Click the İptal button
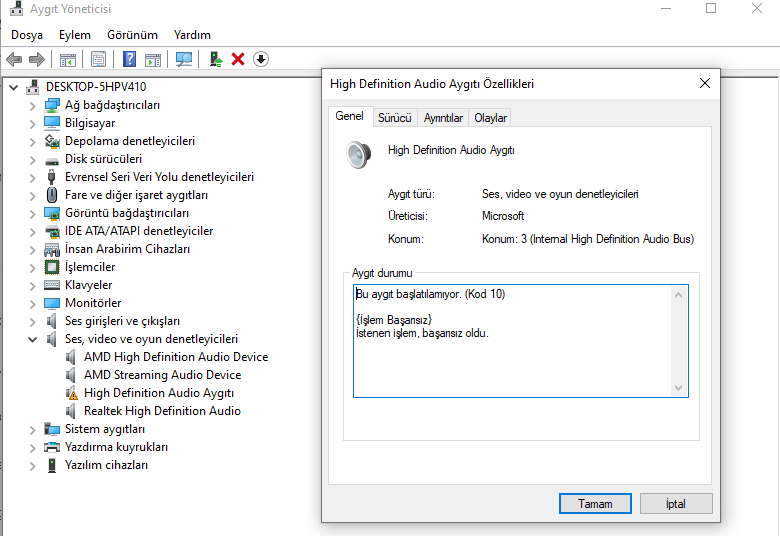This screenshot has height=536, width=780. [676, 504]
